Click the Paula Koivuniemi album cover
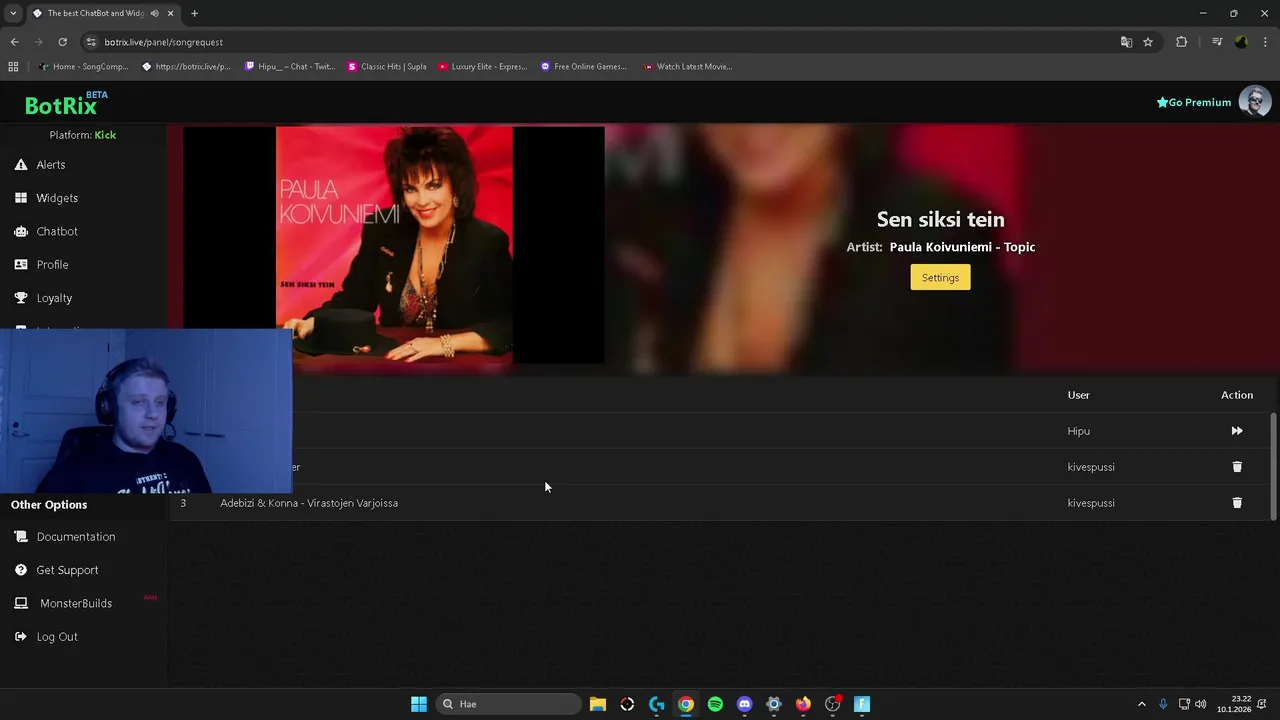The width and height of the screenshot is (1280, 720). click(394, 245)
